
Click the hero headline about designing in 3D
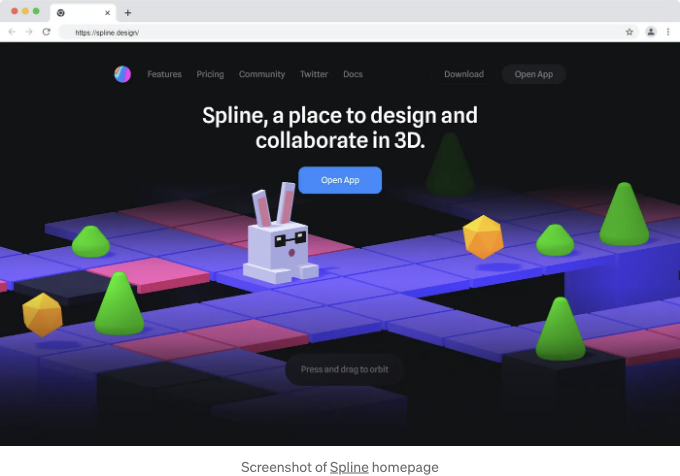pyautogui.click(x=340, y=127)
